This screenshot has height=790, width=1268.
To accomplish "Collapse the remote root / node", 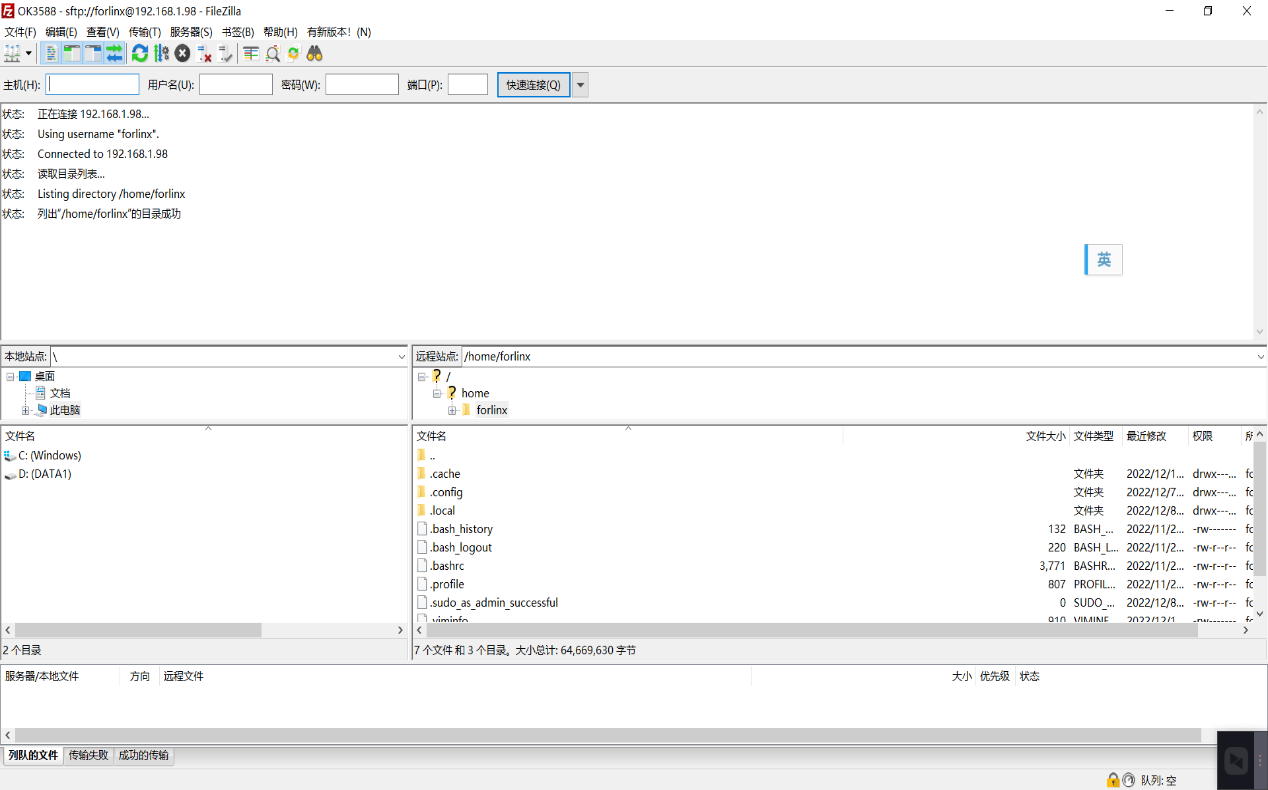I will click(422, 376).
